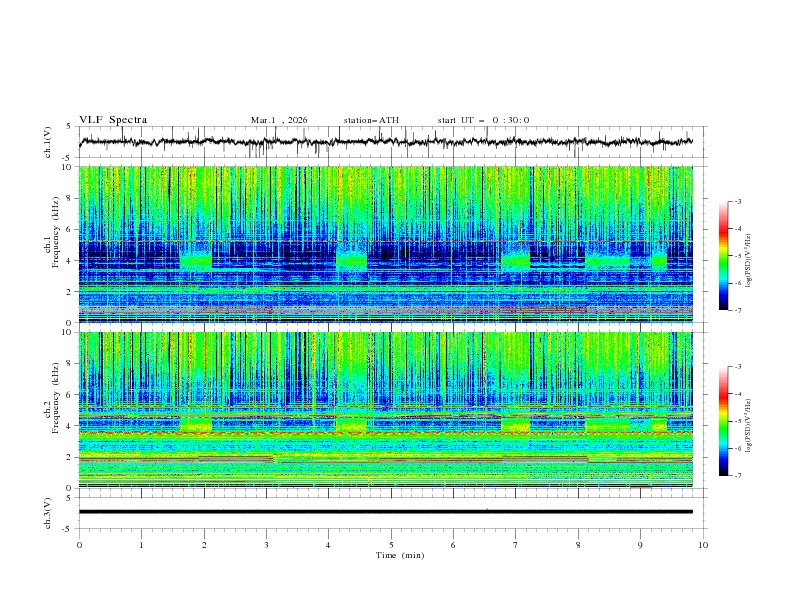Click the "9" tick on the Time axis
Image resolution: width=792 pixels, height=612 pixels.
[x=640, y=545]
